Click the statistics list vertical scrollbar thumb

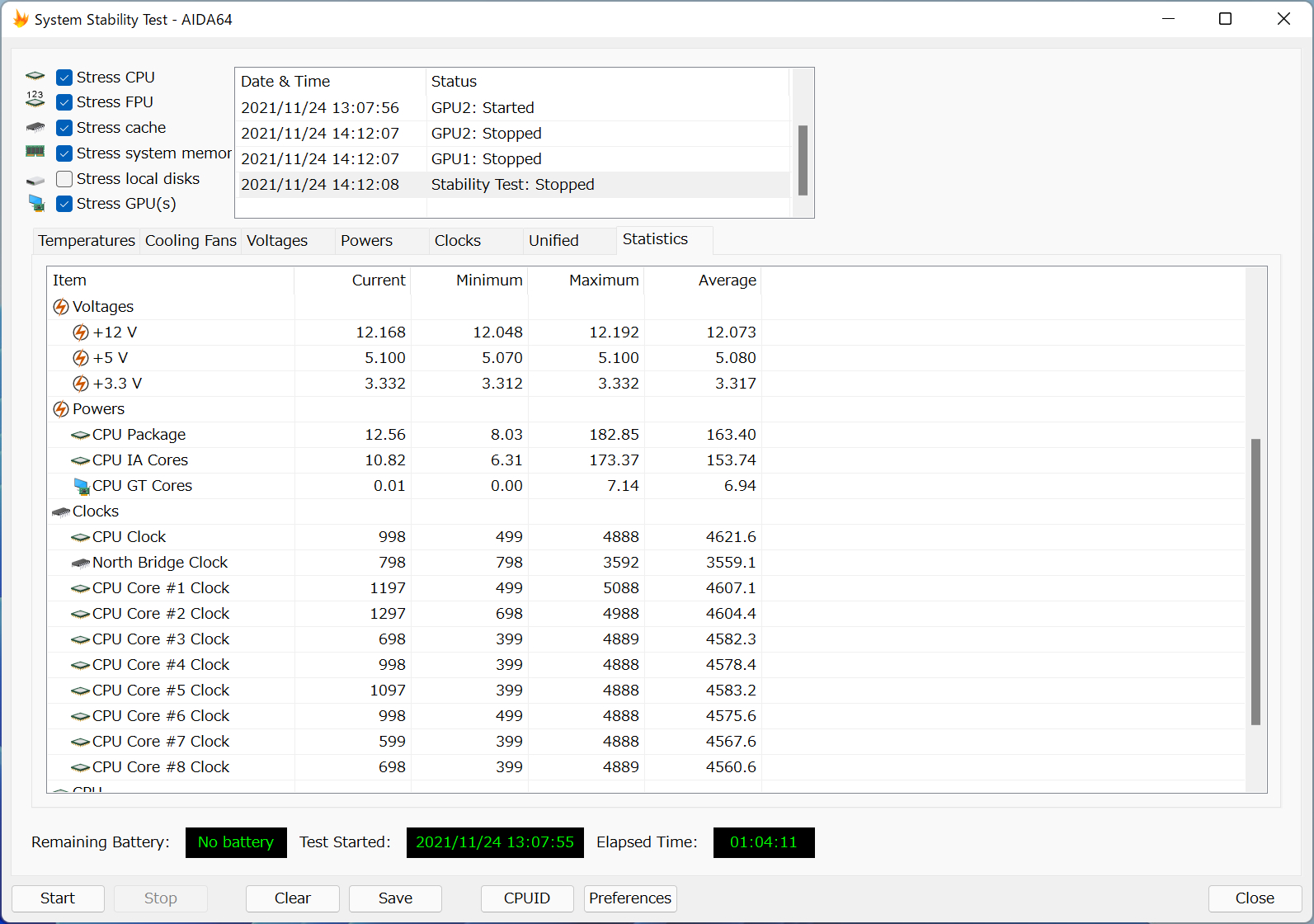tap(1255, 582)
